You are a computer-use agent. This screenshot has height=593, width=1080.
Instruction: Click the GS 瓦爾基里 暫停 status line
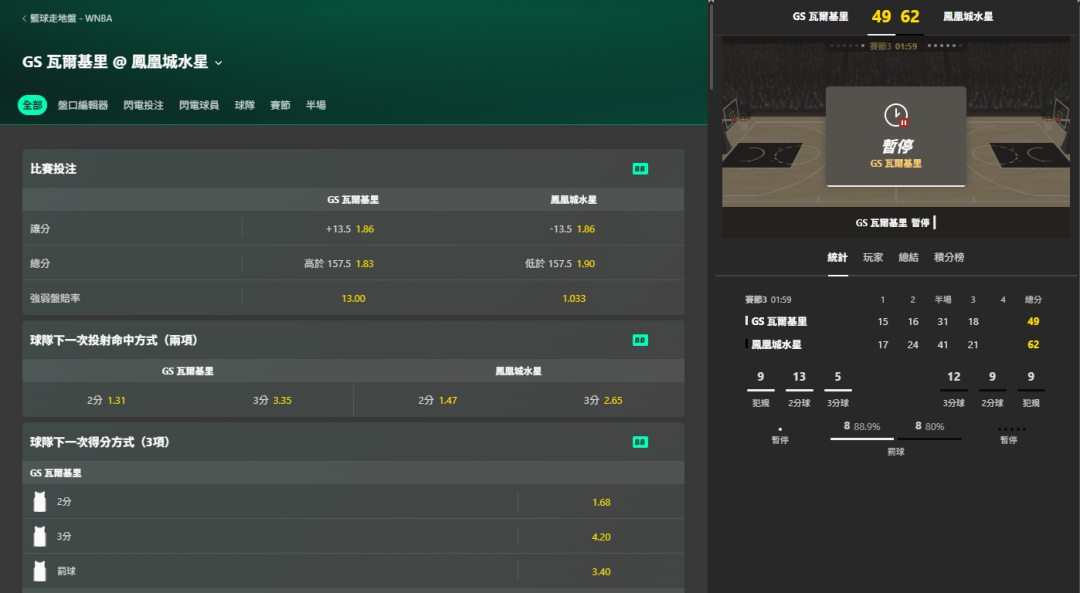(893, 222)
